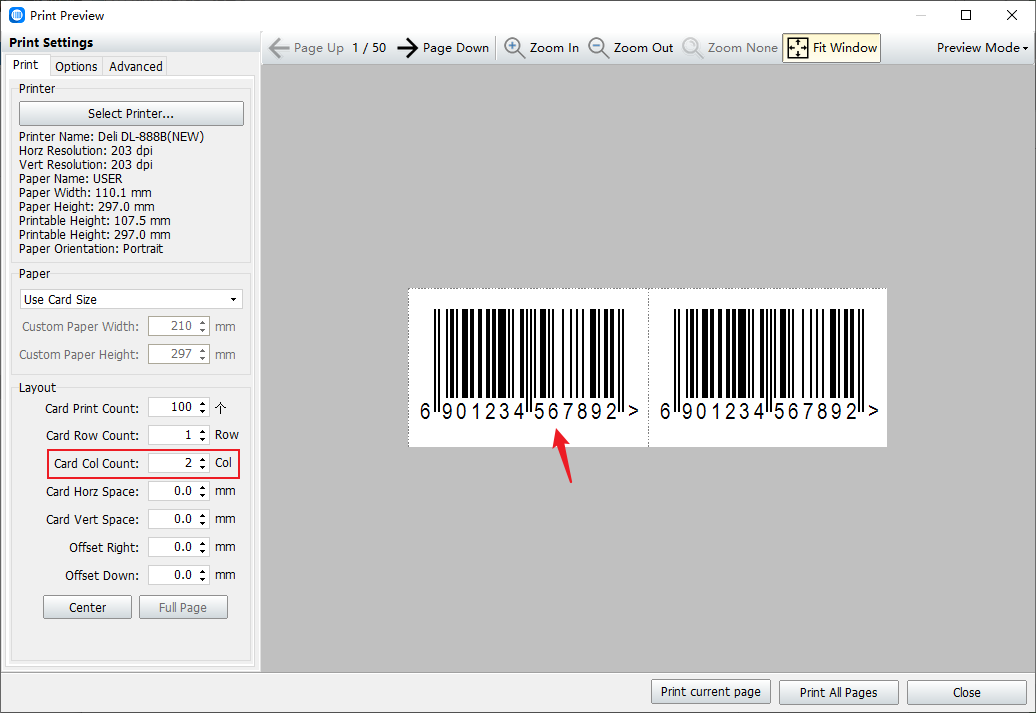
Task: Select the left barcode label preview
Action: (x=528, y=367)
